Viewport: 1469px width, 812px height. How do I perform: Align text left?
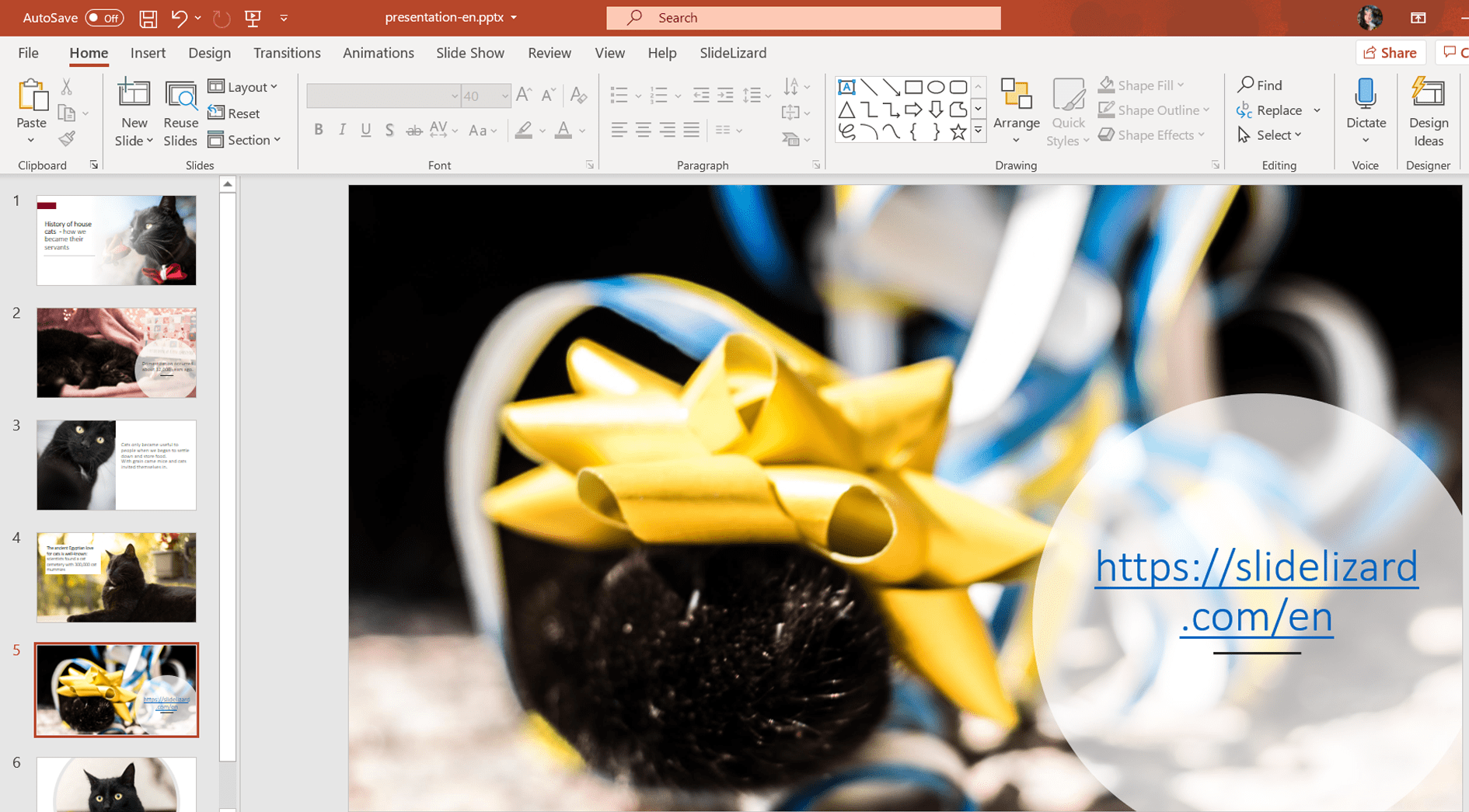(619, 131)
